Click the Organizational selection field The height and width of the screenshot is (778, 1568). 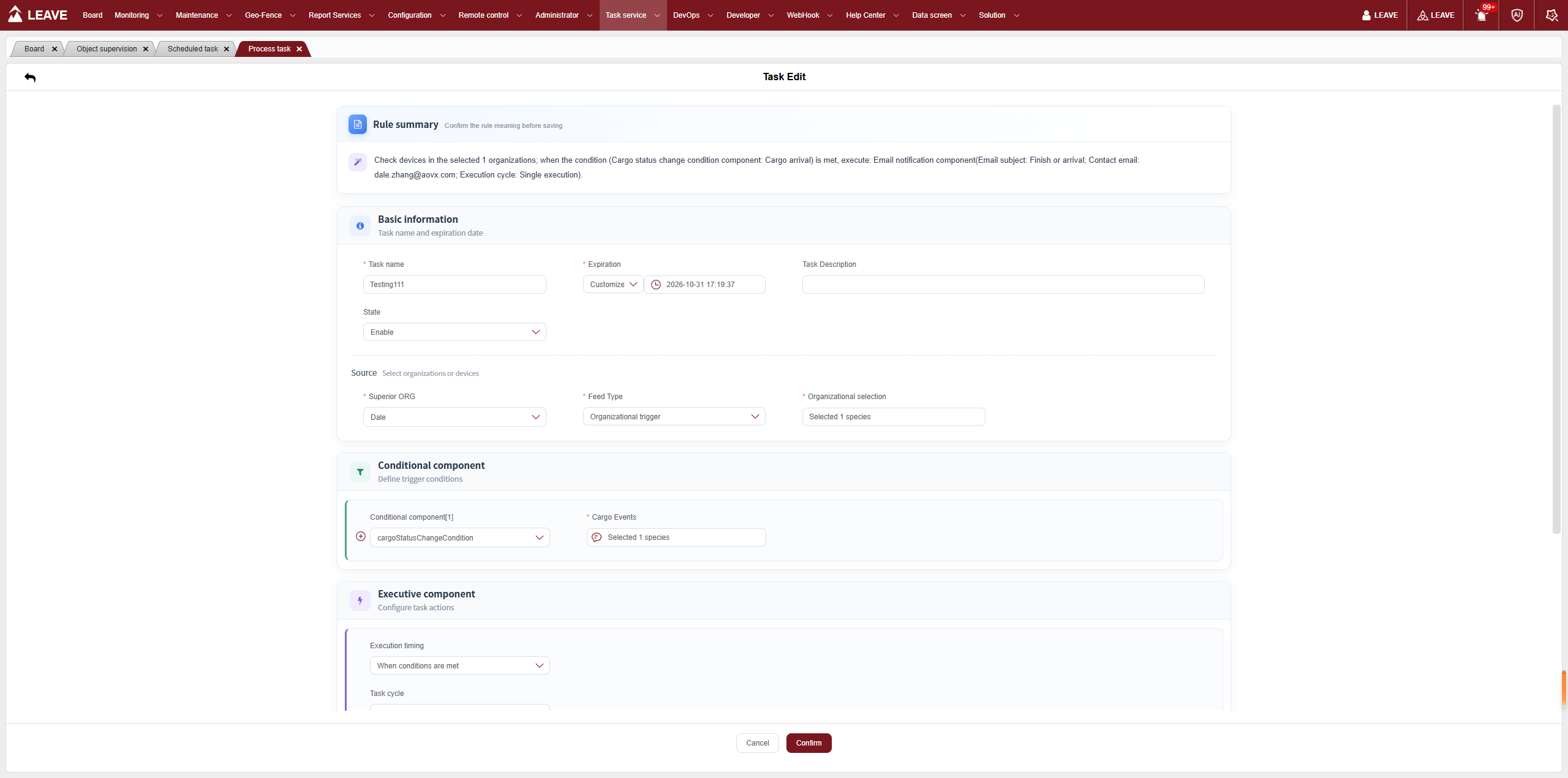894,417
